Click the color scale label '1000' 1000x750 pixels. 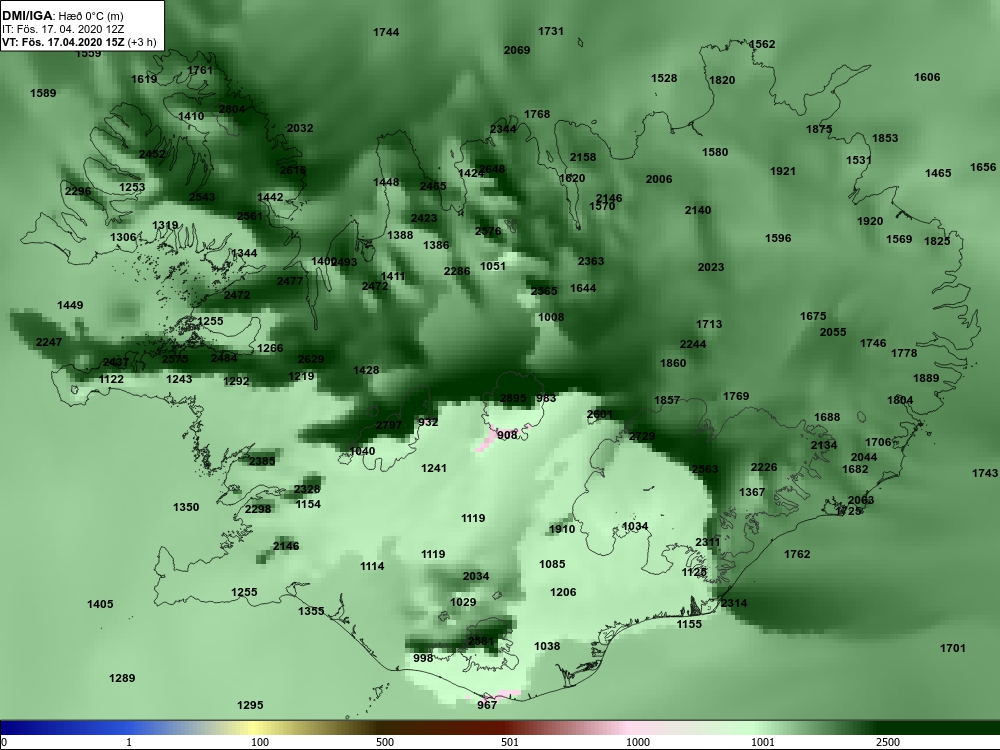[638, 742]
